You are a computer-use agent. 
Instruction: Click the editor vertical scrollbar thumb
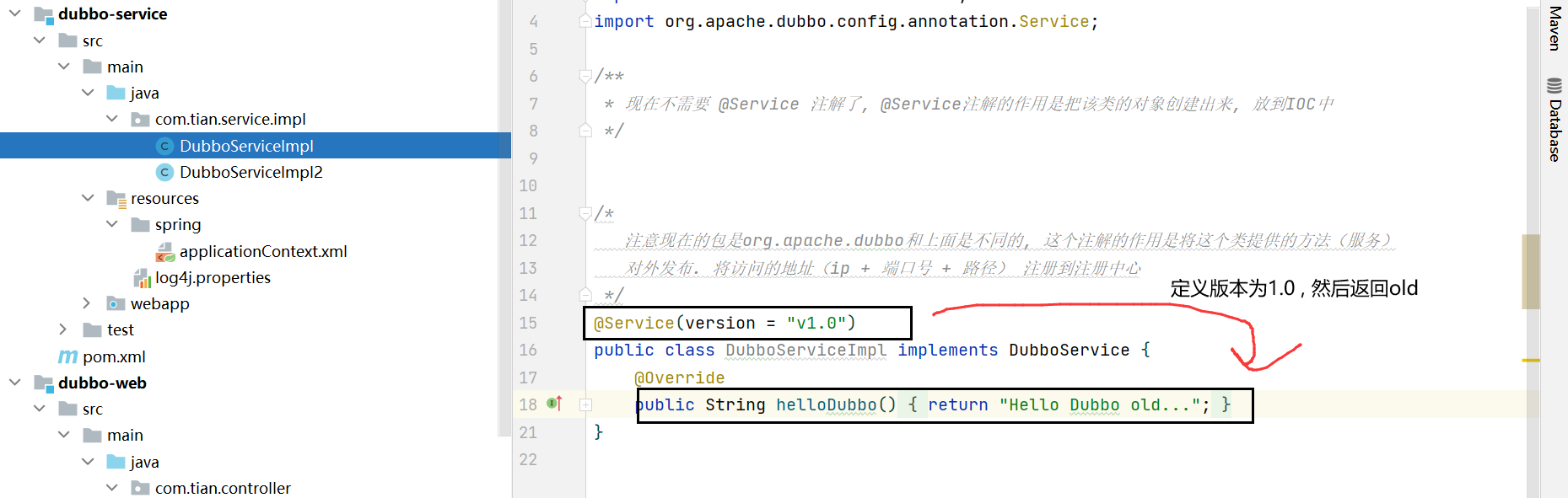[1531, 271]
